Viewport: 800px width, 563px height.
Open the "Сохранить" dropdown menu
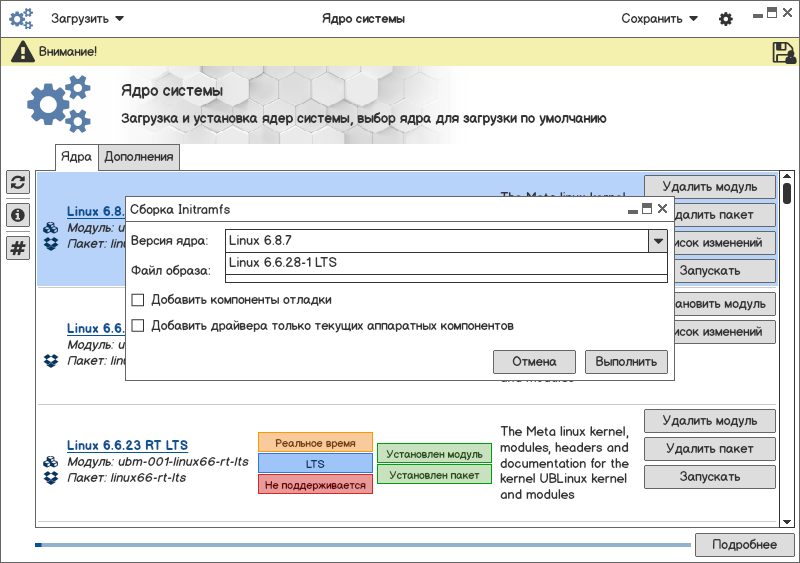659,19
